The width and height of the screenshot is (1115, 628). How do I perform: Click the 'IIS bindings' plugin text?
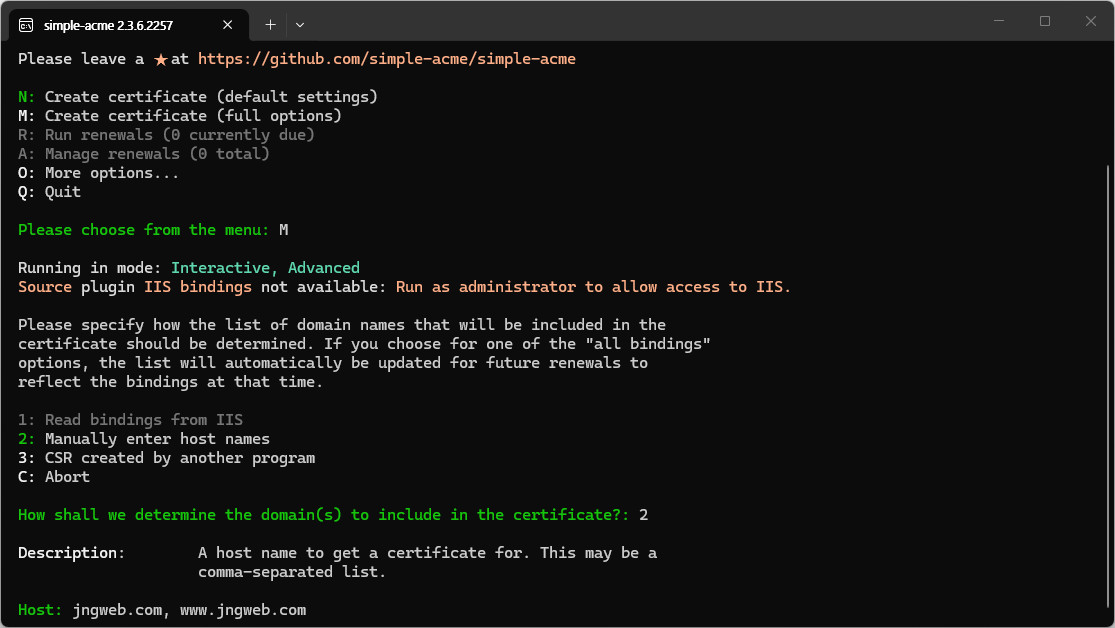coord(198,287)
